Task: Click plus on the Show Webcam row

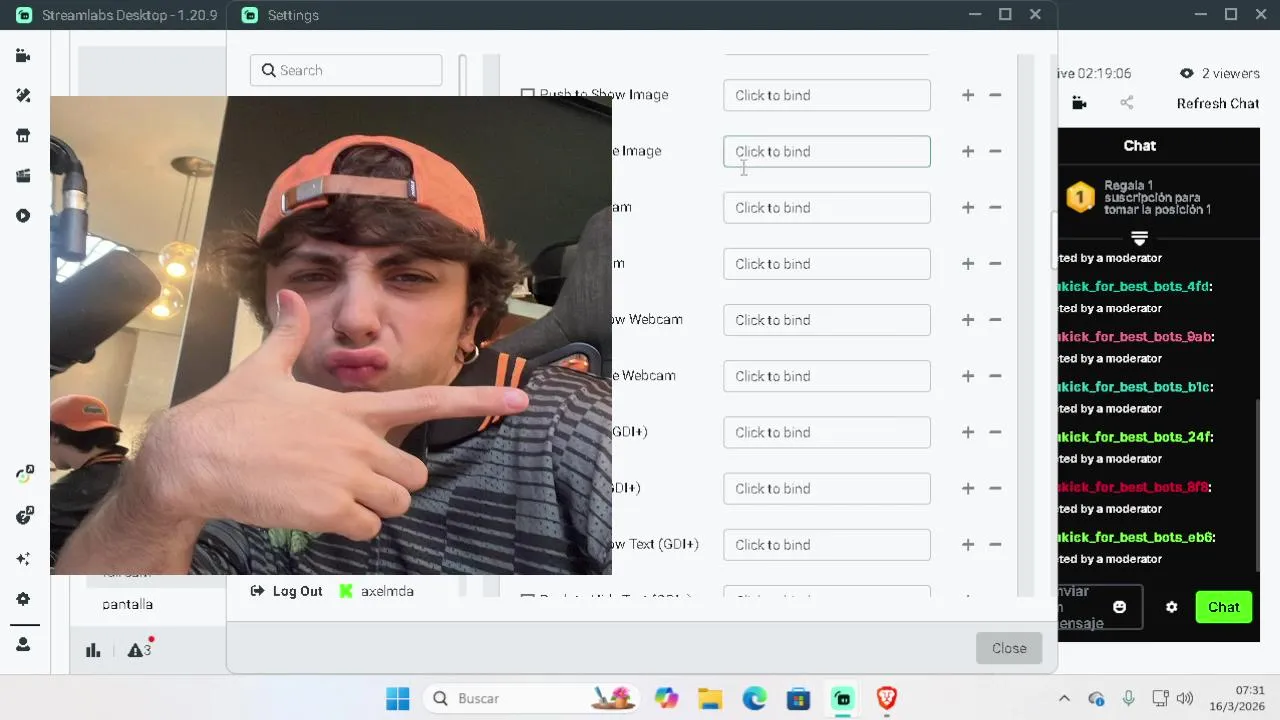Action: (967, 320)
